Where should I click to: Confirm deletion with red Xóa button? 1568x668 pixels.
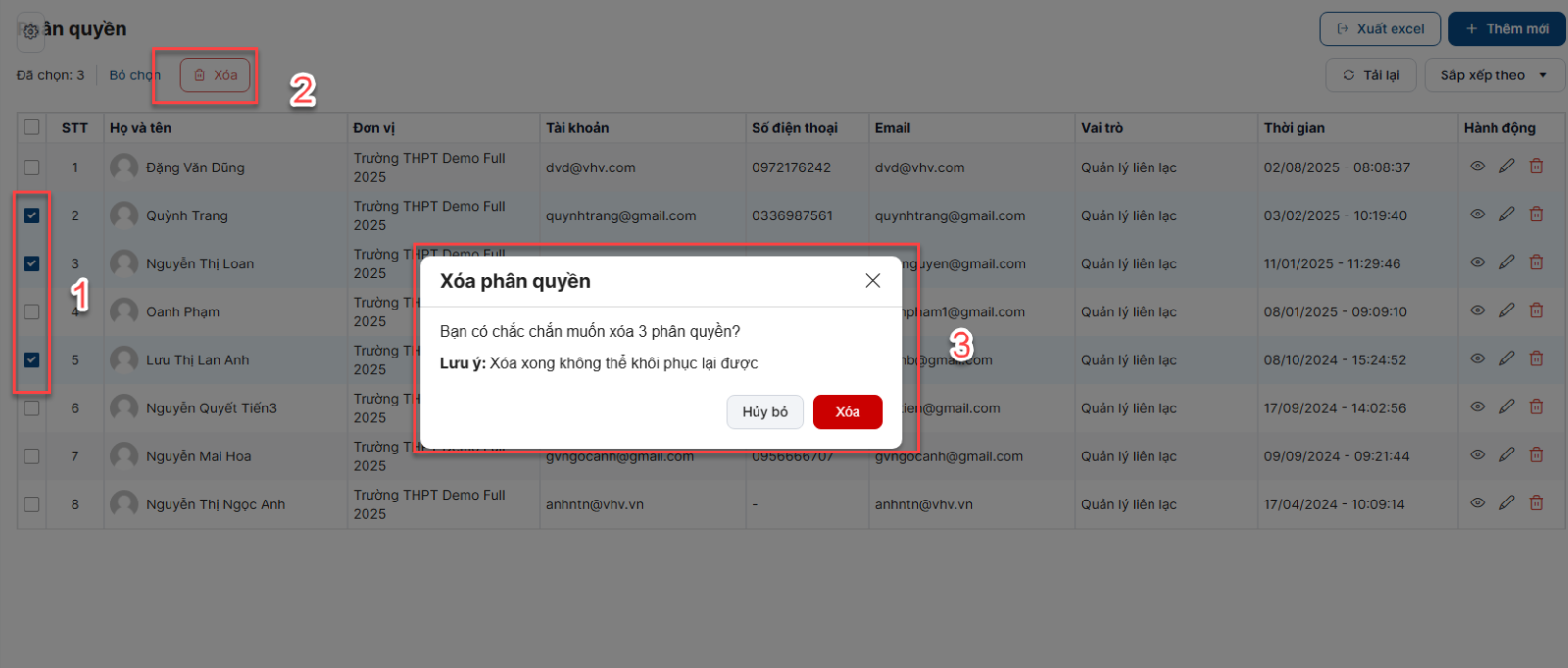tap(848, 412)
